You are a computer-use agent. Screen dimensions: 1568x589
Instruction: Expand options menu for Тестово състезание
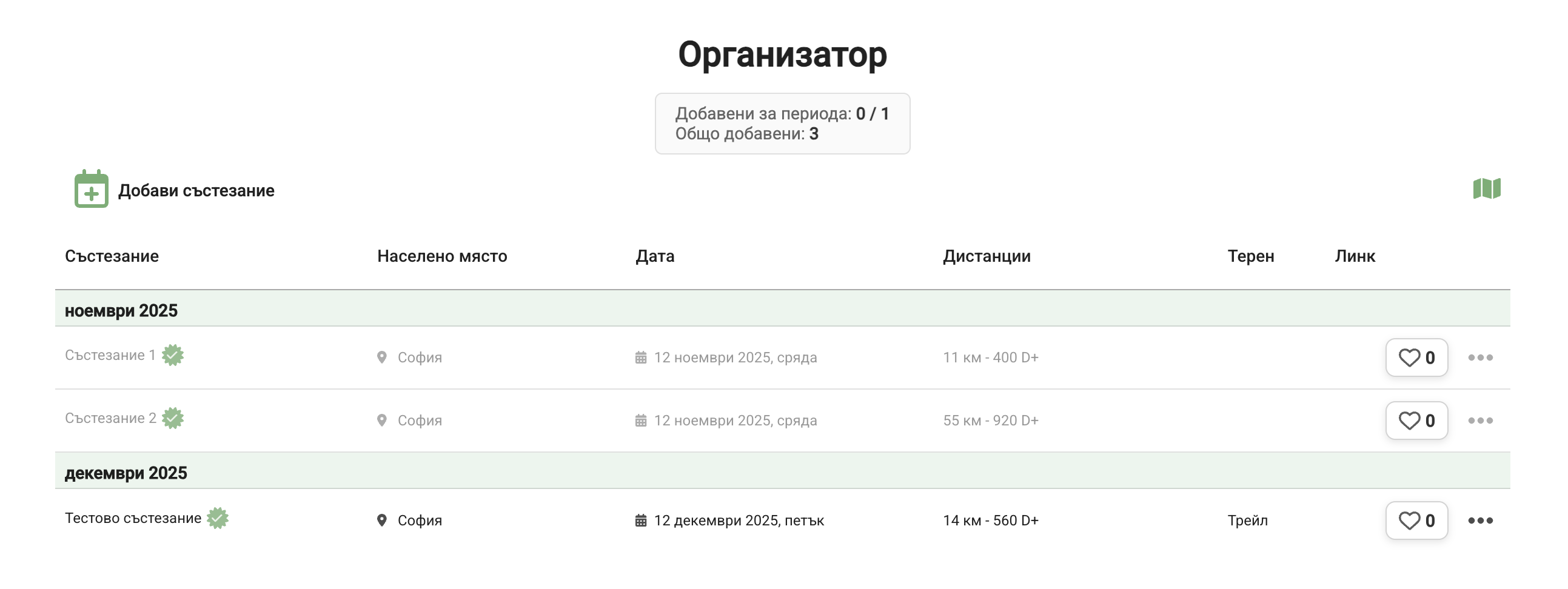(x=1479, y=521)
